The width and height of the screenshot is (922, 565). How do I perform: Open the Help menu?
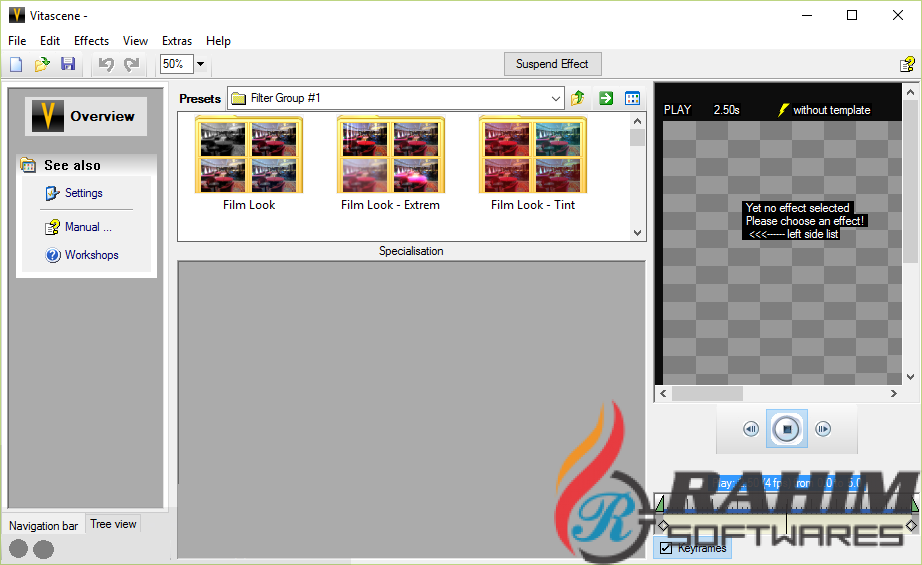tap(218, 41)
